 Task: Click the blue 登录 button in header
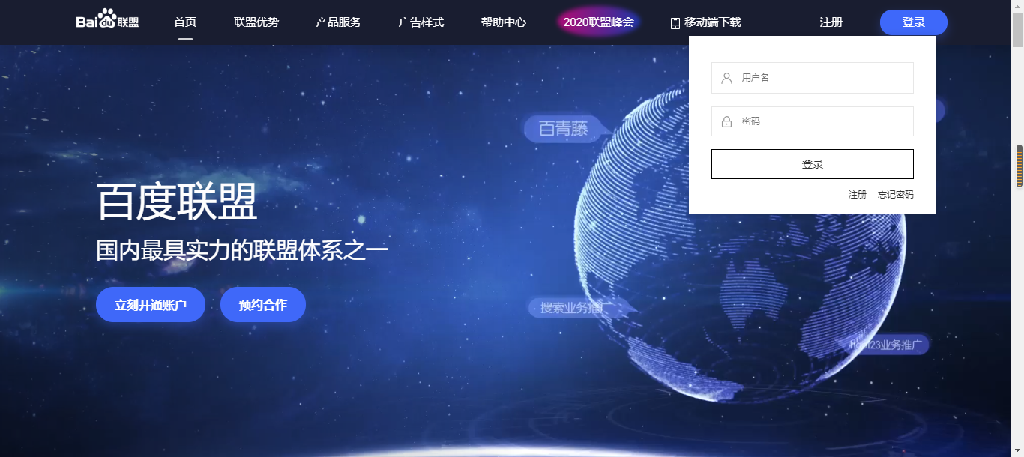[x=914, y=22]
